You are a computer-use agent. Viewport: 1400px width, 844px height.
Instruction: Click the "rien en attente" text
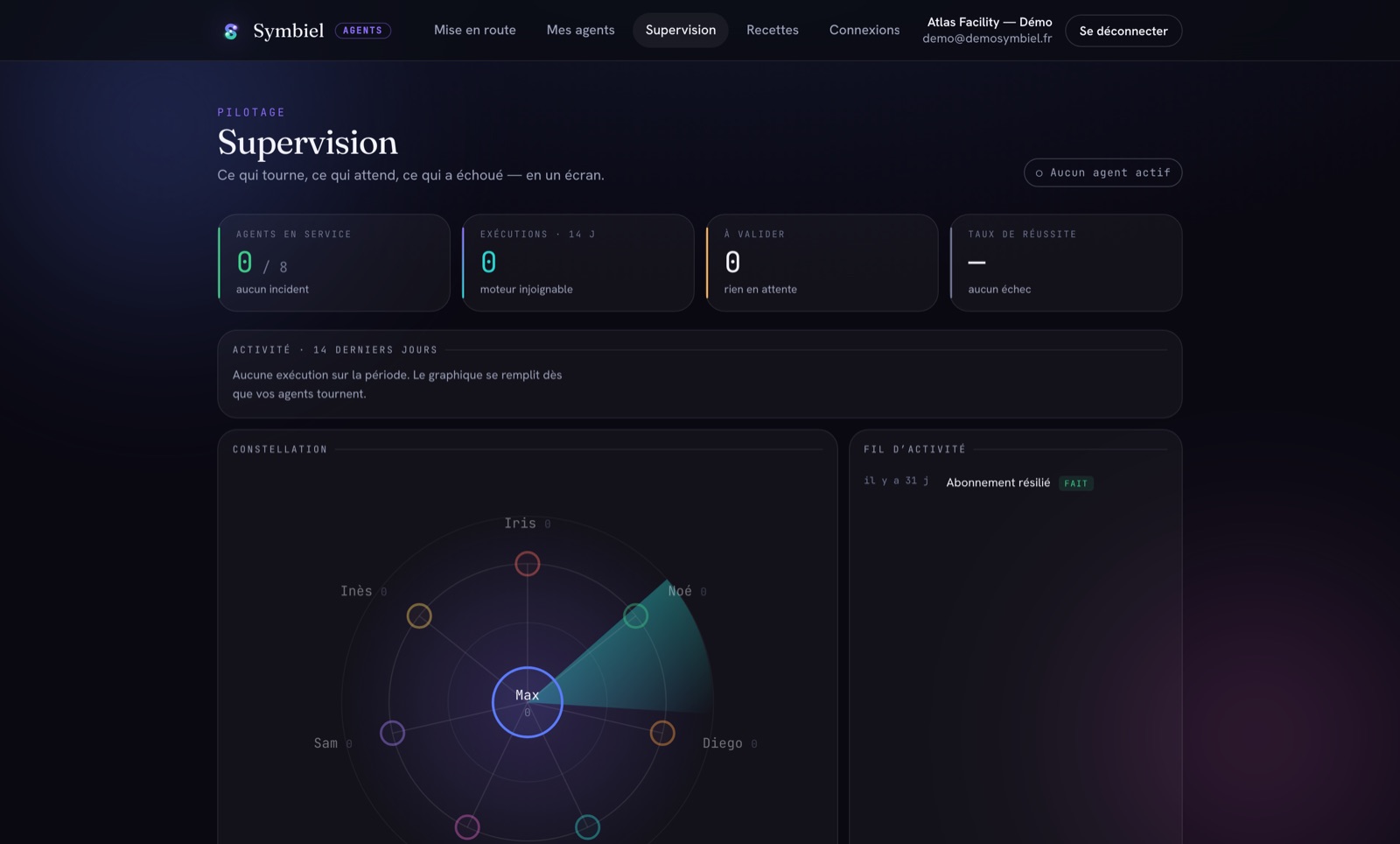(760, 289)
